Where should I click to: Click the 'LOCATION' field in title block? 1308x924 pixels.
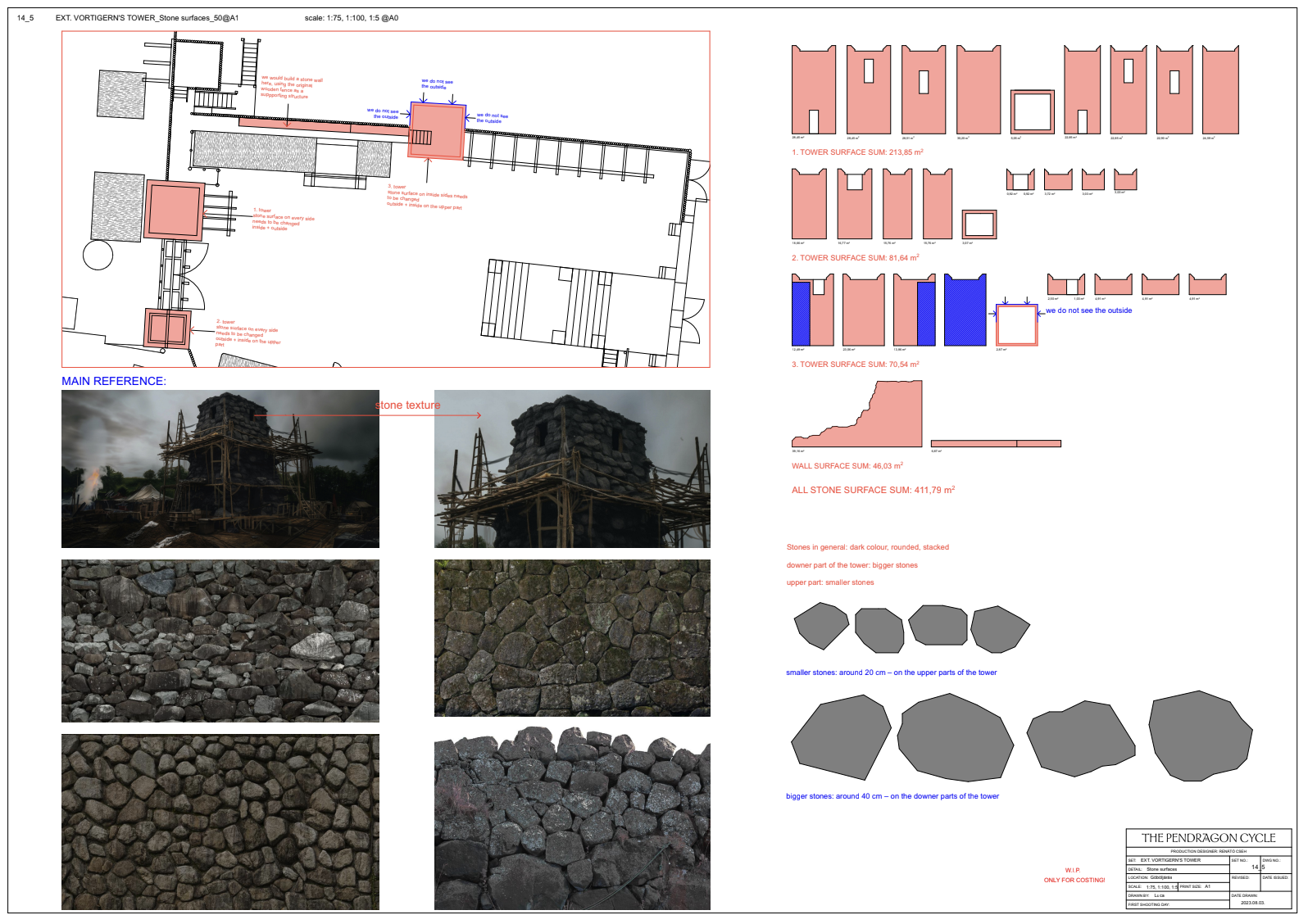[1178, 877]
